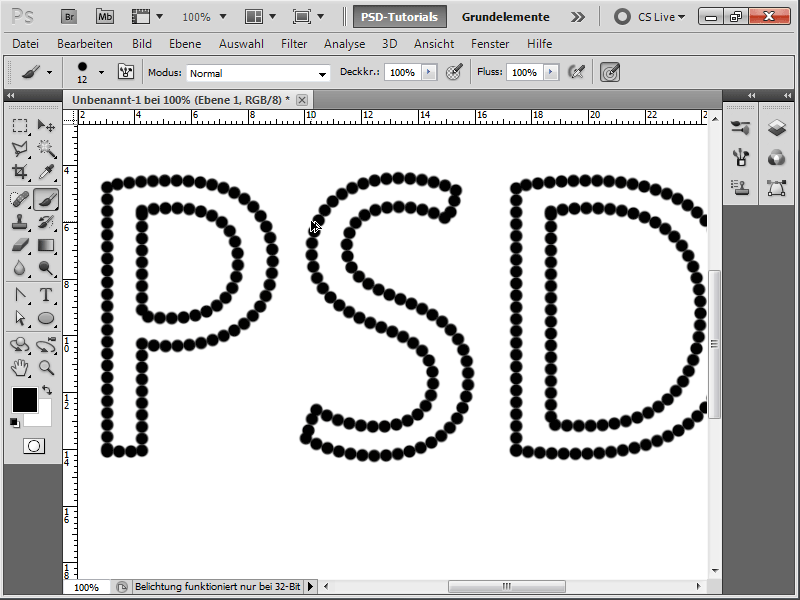Reset default foreground and background colors

[15, 422]
